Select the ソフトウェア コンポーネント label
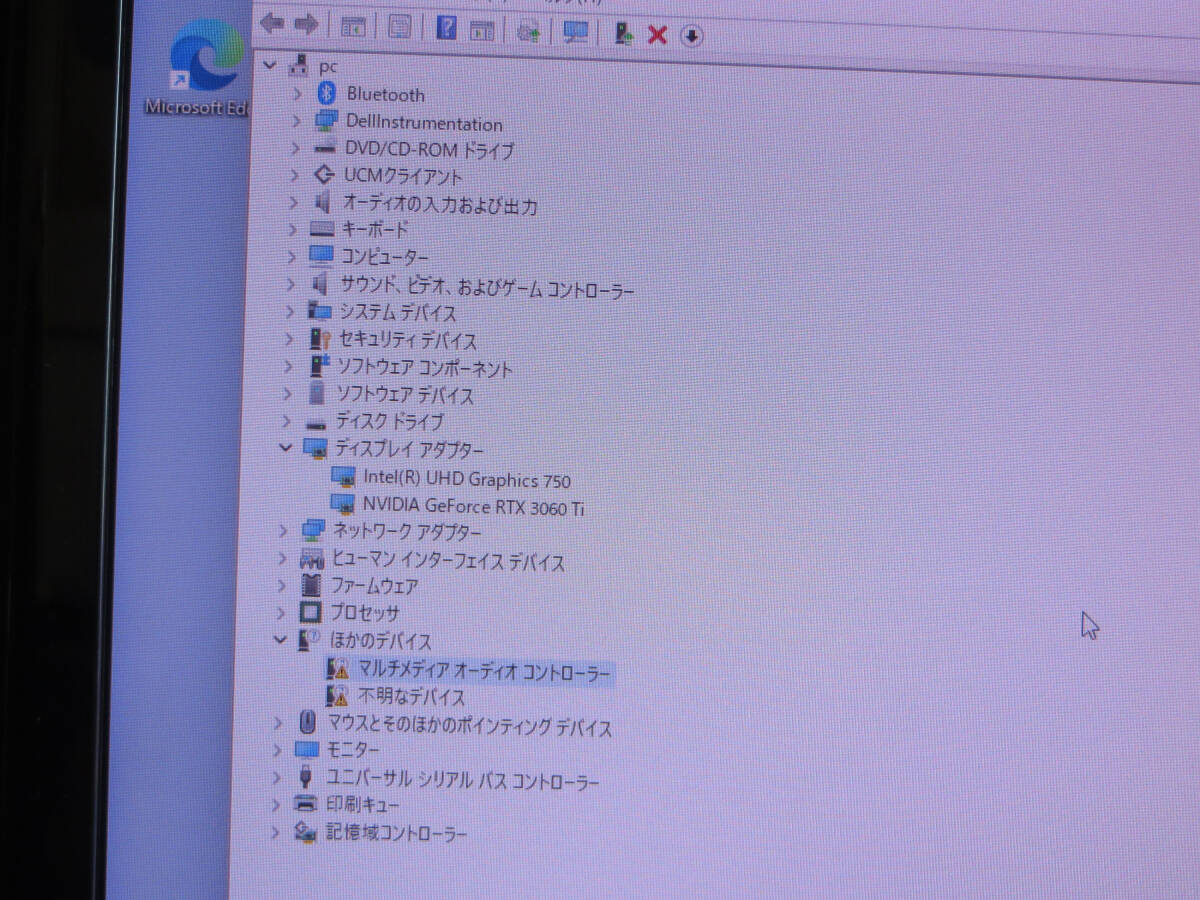1200x900 pixels. click(425, 368)
